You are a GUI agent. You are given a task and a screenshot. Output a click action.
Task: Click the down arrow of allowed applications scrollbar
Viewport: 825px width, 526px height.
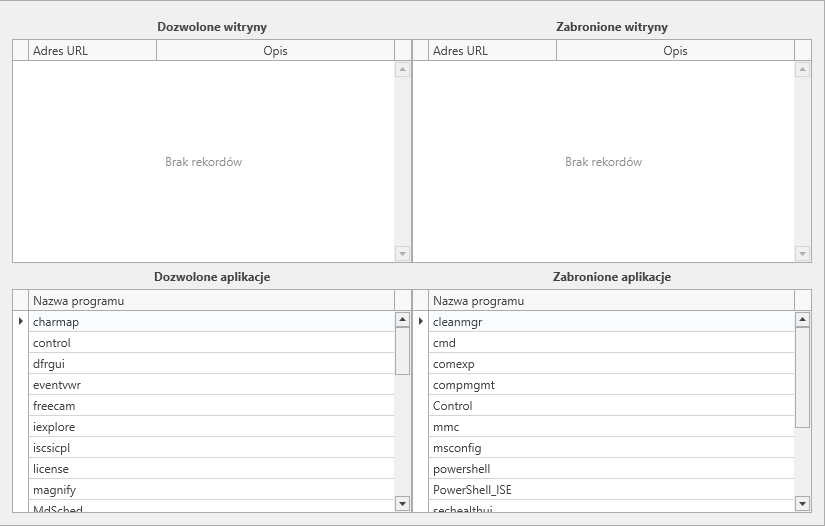402,503
